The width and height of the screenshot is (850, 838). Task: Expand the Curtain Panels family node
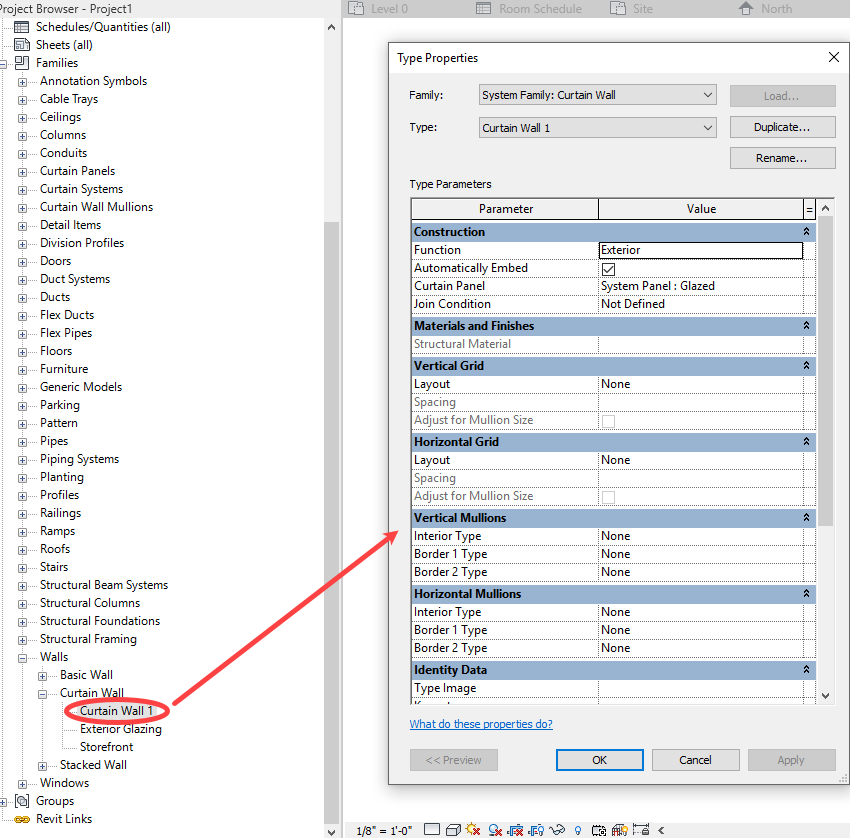coord(22,172)
